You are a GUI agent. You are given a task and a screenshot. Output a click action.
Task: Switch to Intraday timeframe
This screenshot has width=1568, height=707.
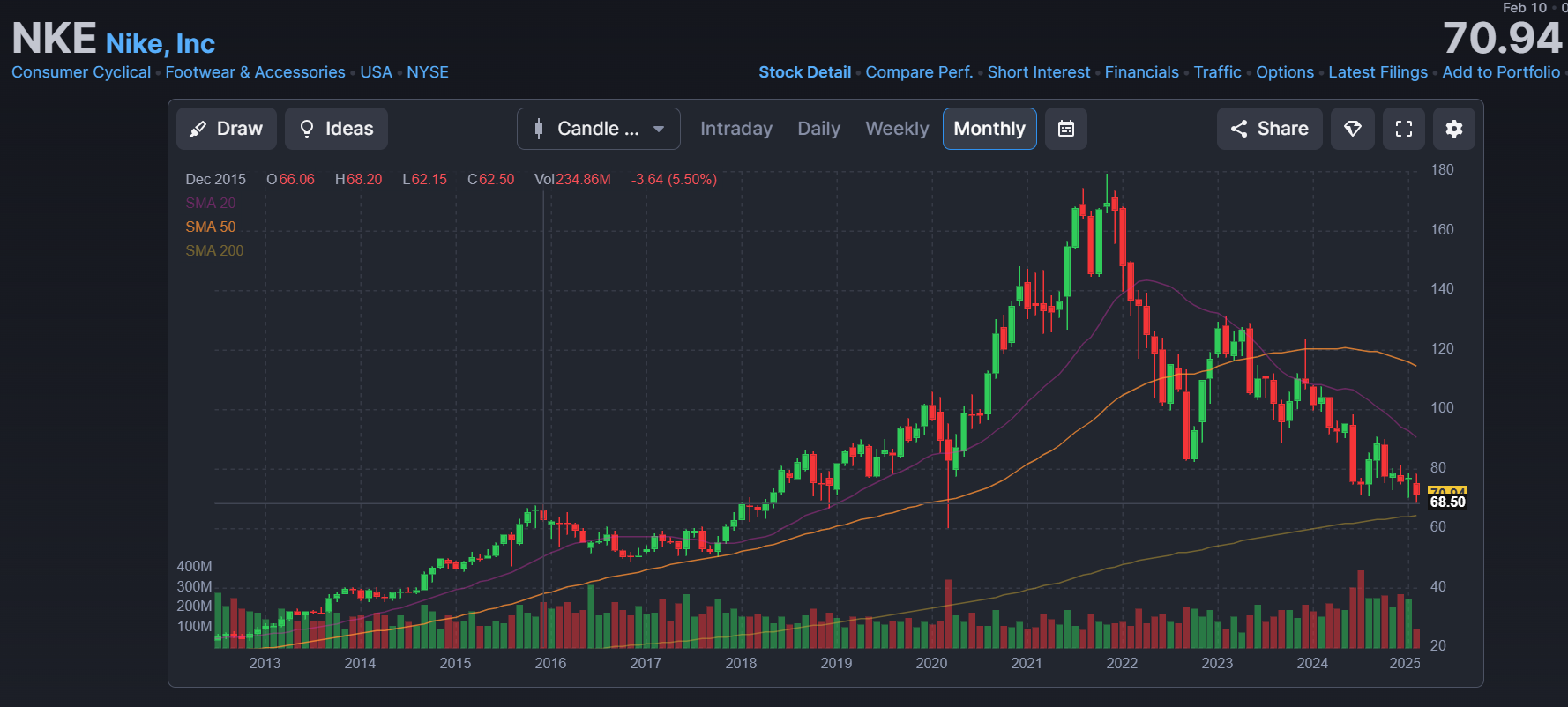736,129
